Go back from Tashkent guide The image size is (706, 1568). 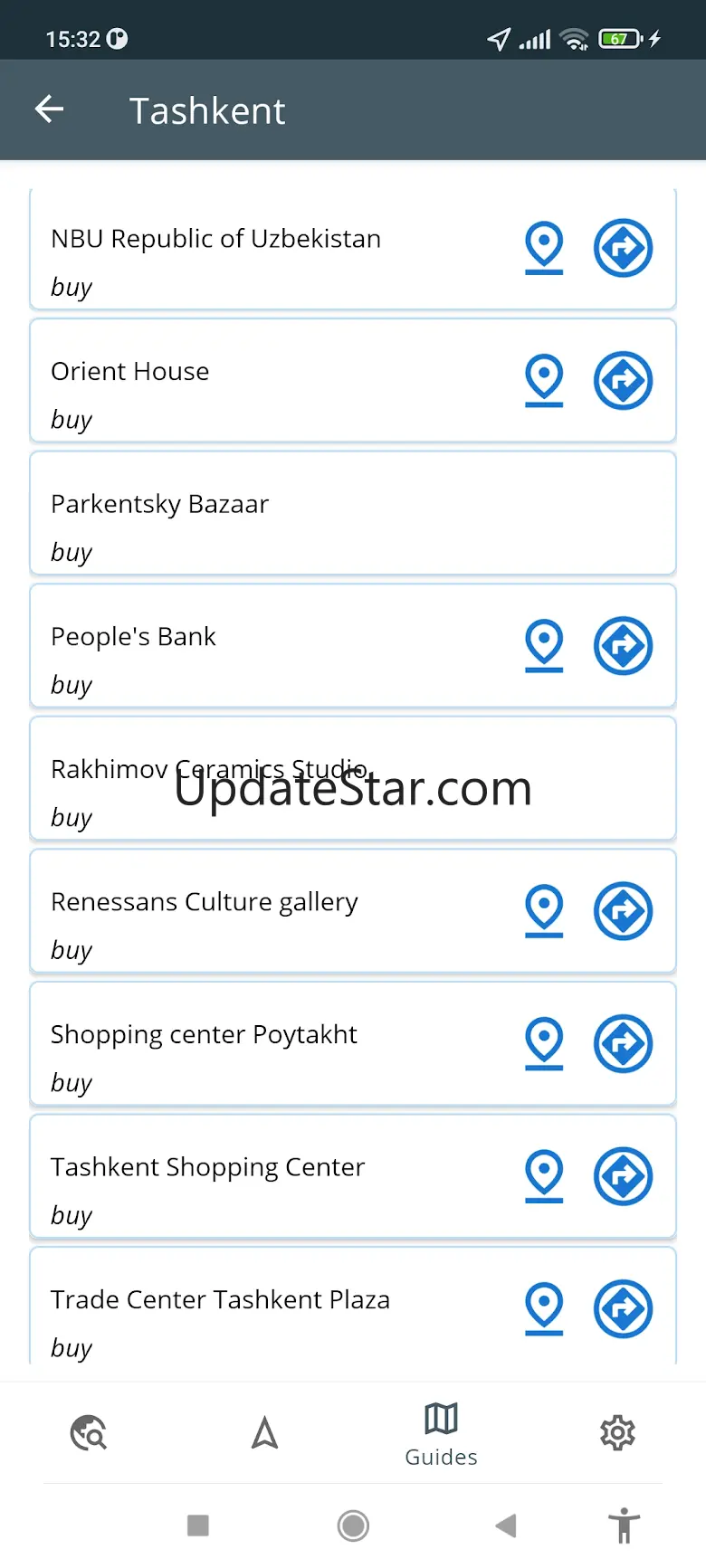pos(49,110)
